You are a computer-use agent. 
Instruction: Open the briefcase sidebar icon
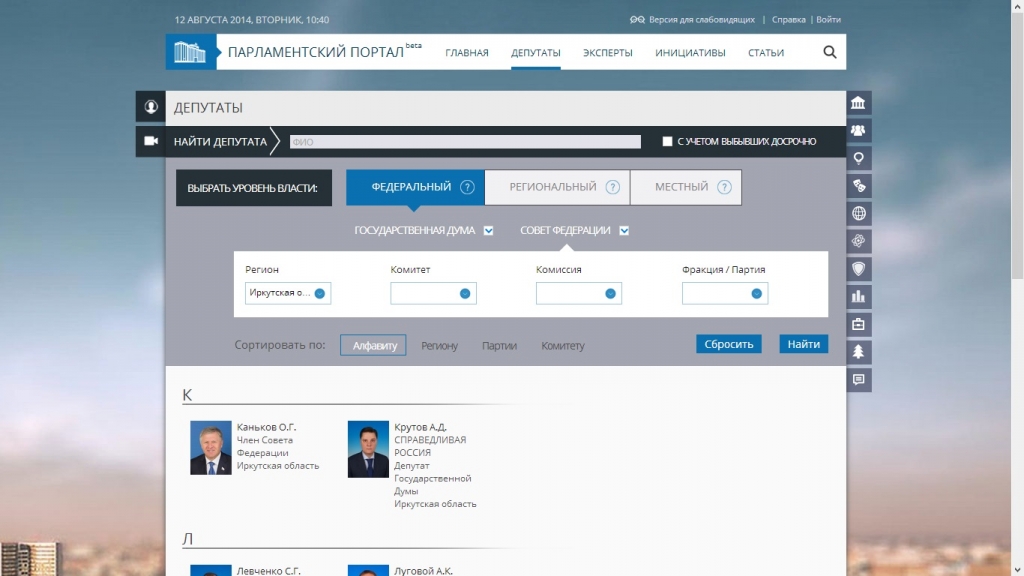pyautogui.click(x=859, y=325)
